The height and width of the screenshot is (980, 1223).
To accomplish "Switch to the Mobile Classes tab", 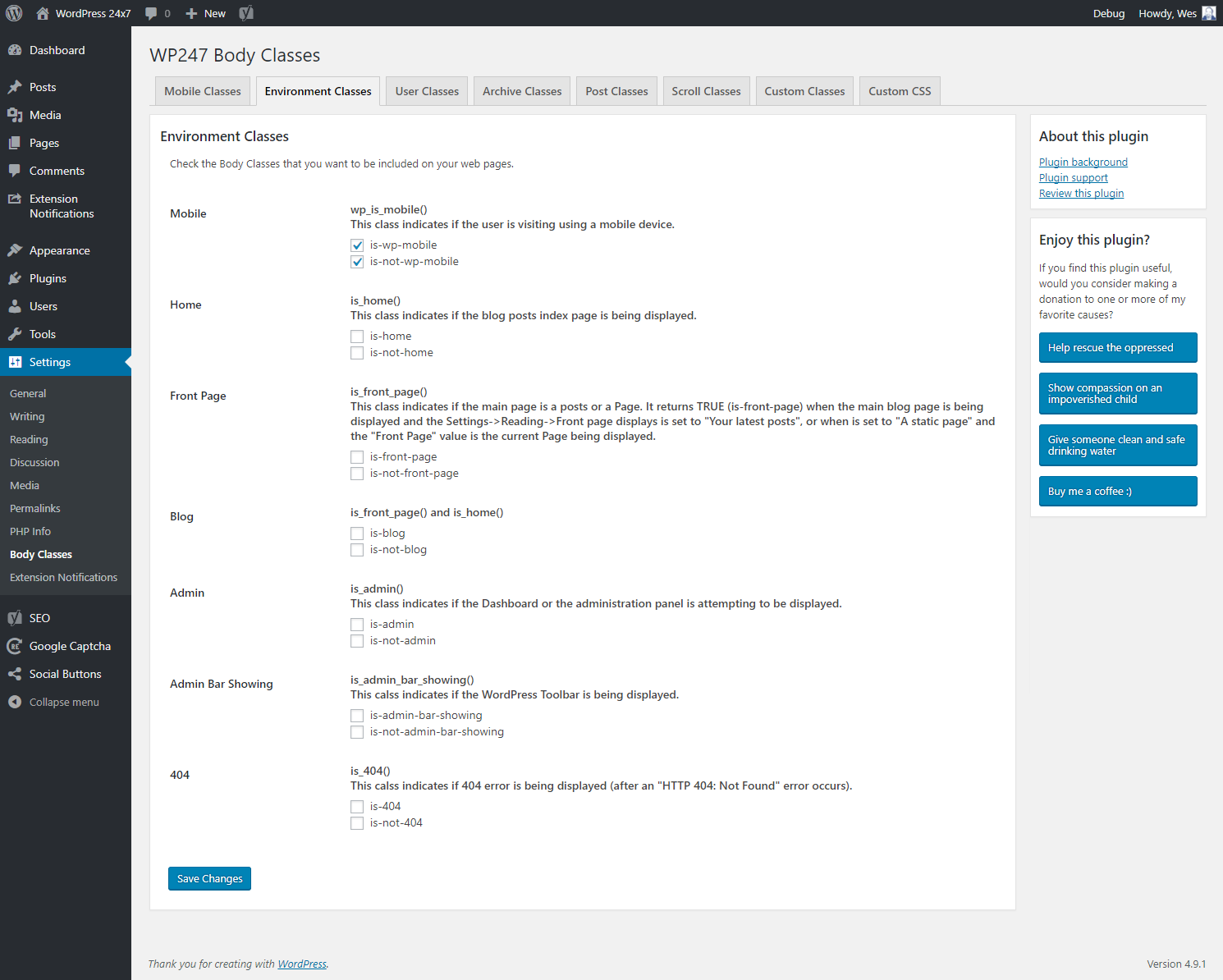I will 203,91.
